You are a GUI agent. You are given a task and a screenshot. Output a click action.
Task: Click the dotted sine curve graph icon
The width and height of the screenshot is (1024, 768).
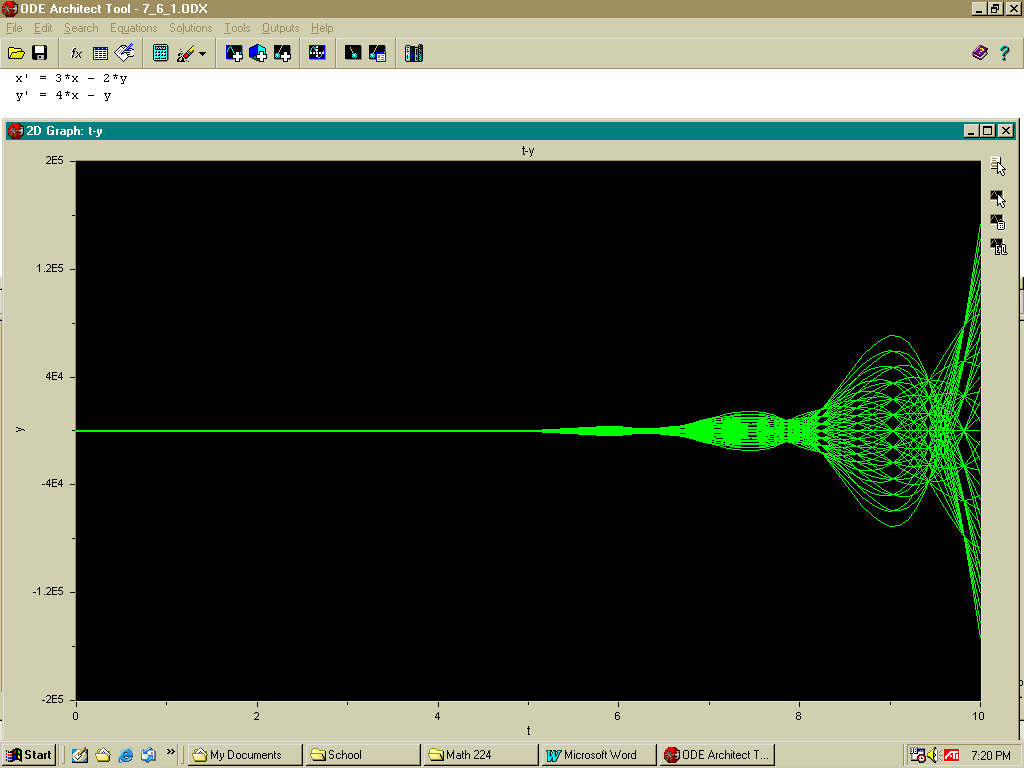[x=317, y=53]
